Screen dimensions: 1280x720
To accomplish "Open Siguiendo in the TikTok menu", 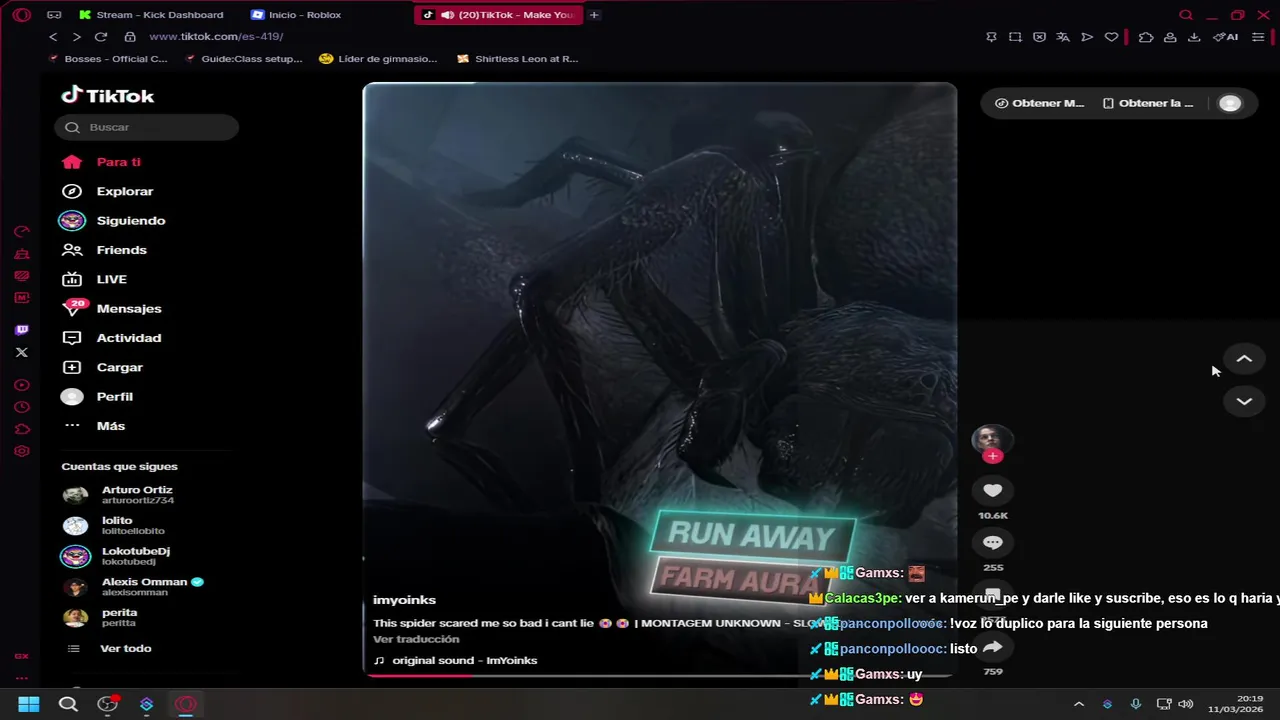I will click(x=113, y=220).
